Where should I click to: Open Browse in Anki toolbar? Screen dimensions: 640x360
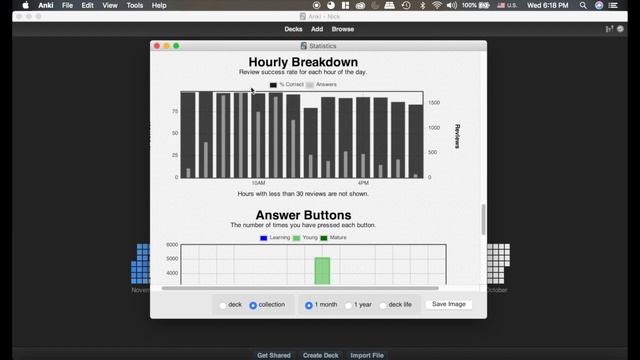pyautogui.click(x=343, y=29)
